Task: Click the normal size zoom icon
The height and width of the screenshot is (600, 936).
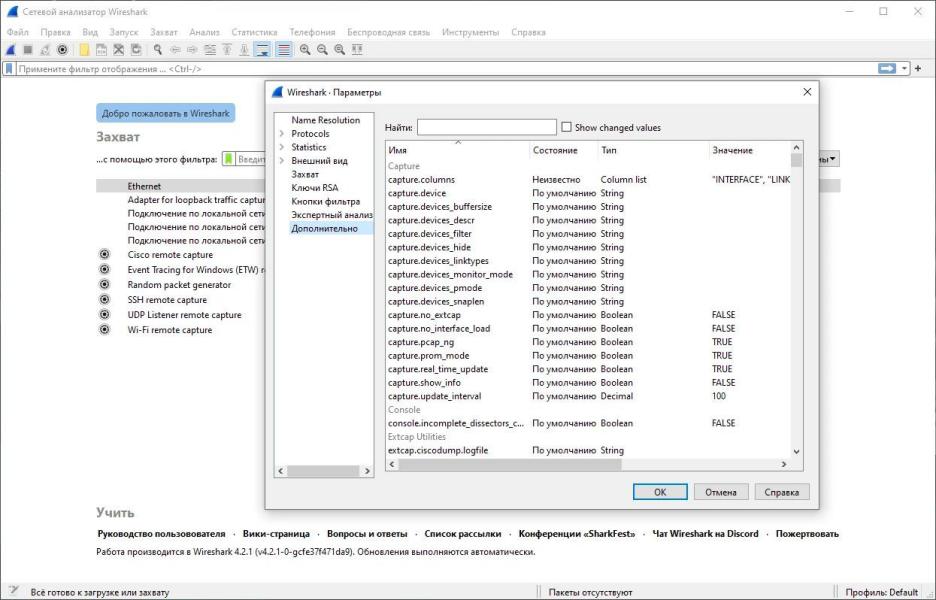Action: coord(340,50)
